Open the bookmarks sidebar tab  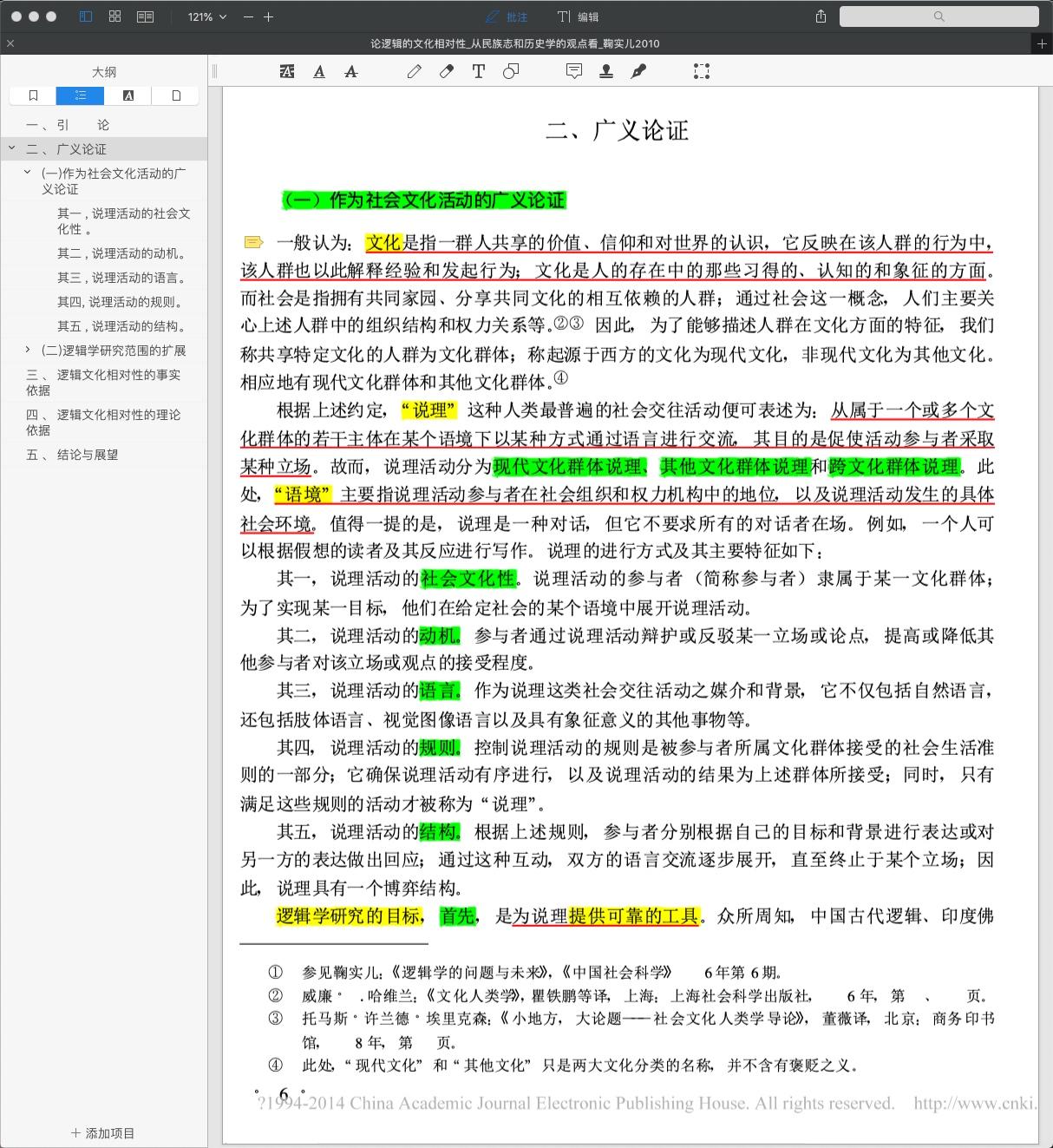tap(33, 95)
